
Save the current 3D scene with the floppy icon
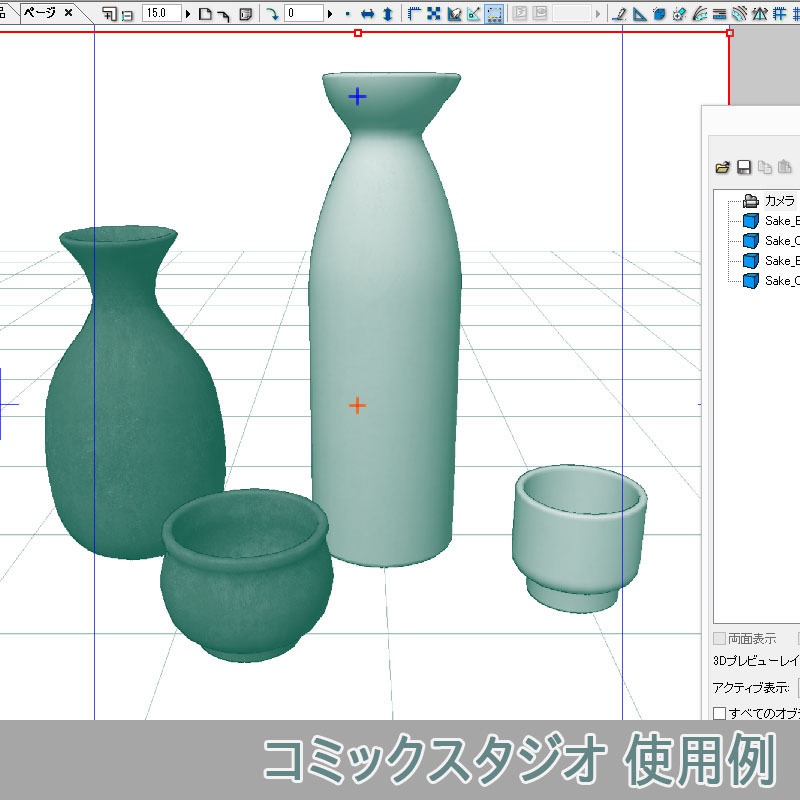click(745, 167)
